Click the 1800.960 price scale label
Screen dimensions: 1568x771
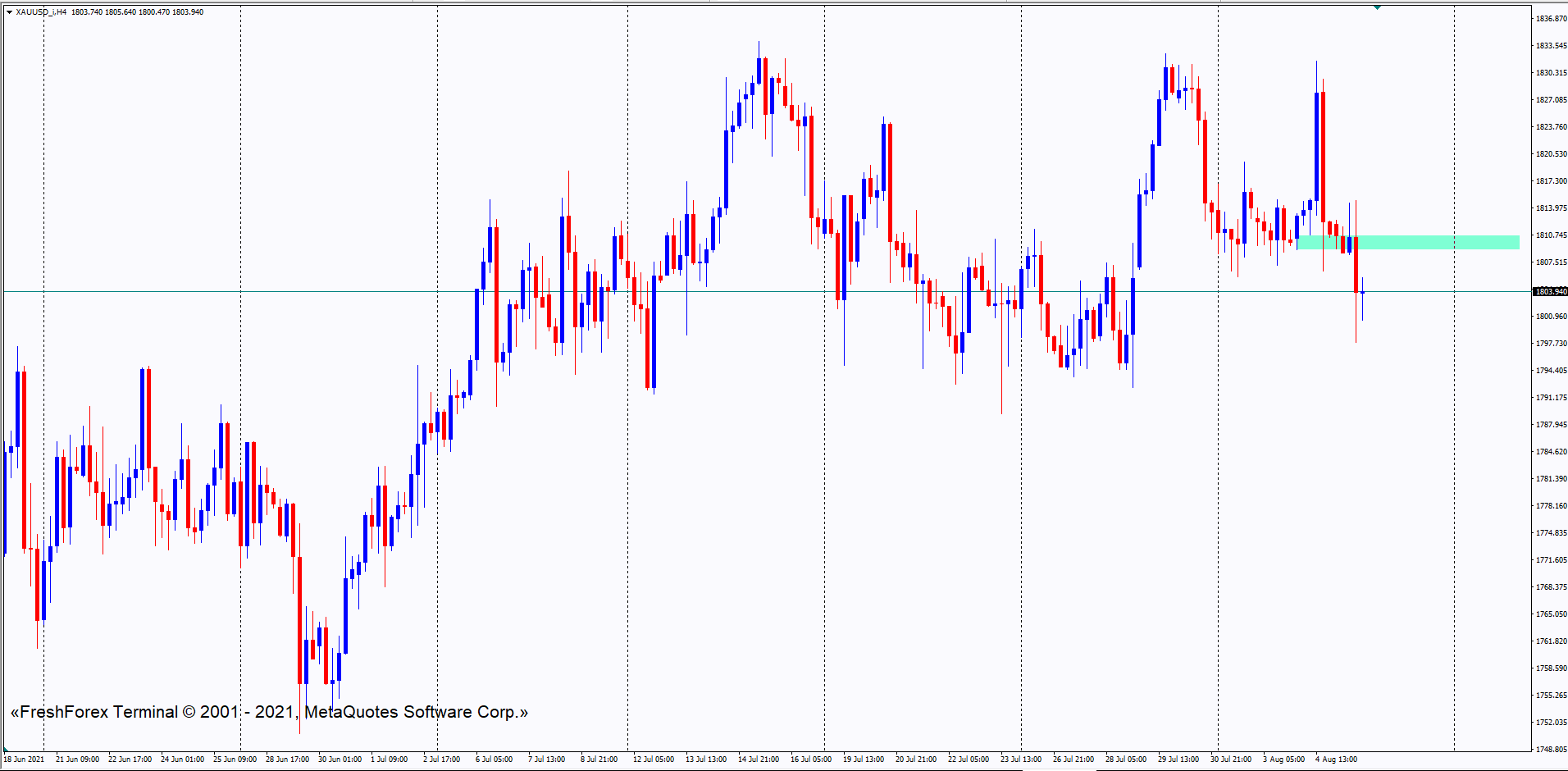pos(1550,317)
